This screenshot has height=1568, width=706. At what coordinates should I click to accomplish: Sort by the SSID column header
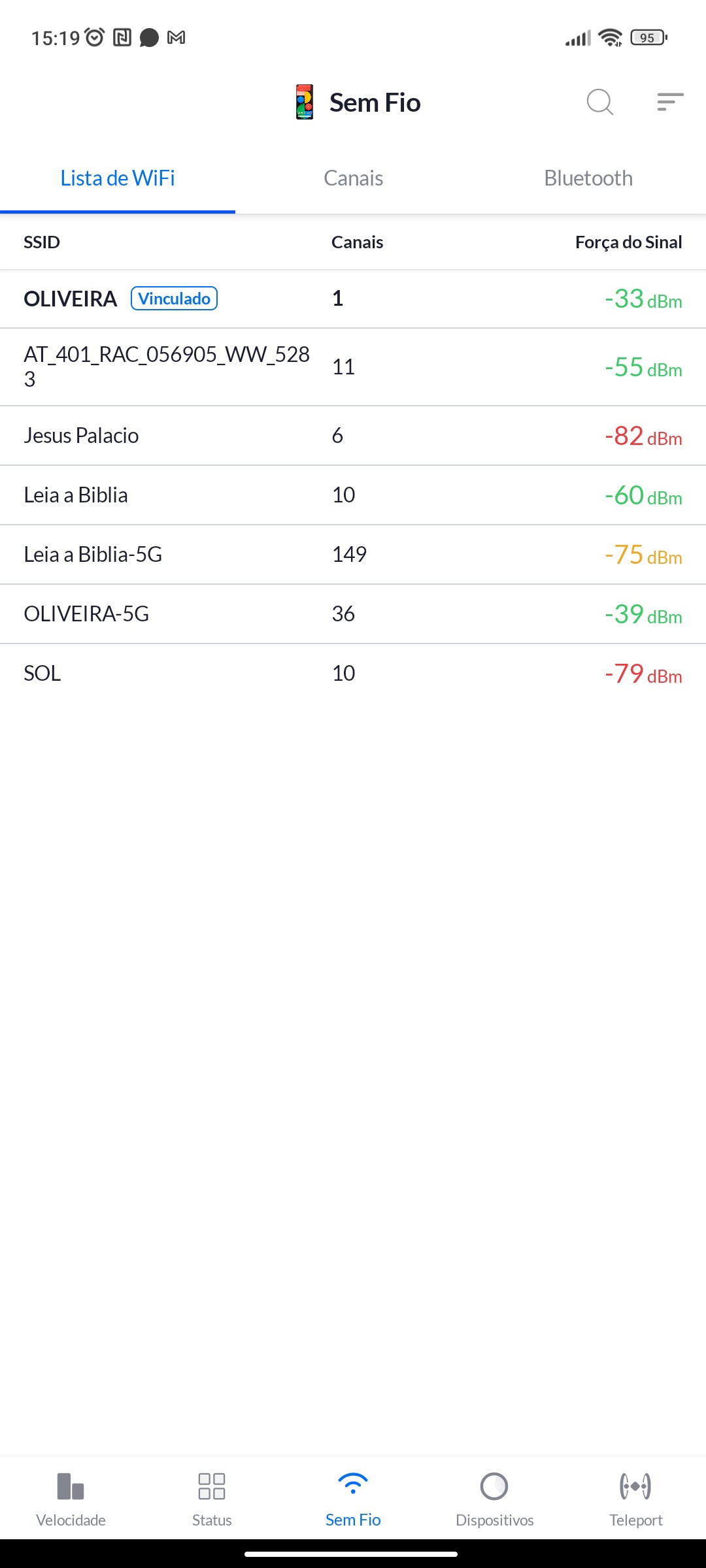(42, 242)
